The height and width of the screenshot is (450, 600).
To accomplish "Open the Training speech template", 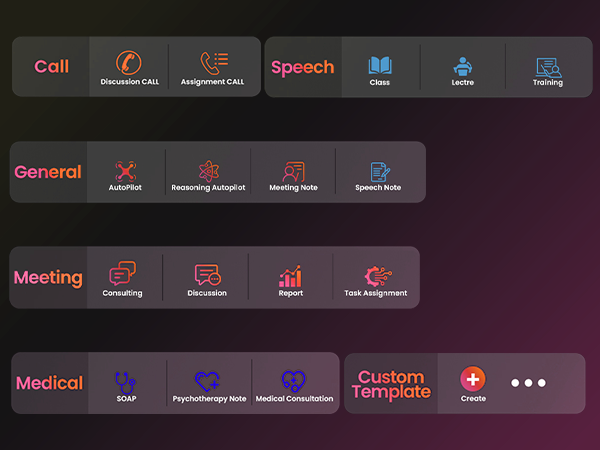I will (x=547, y=67).
